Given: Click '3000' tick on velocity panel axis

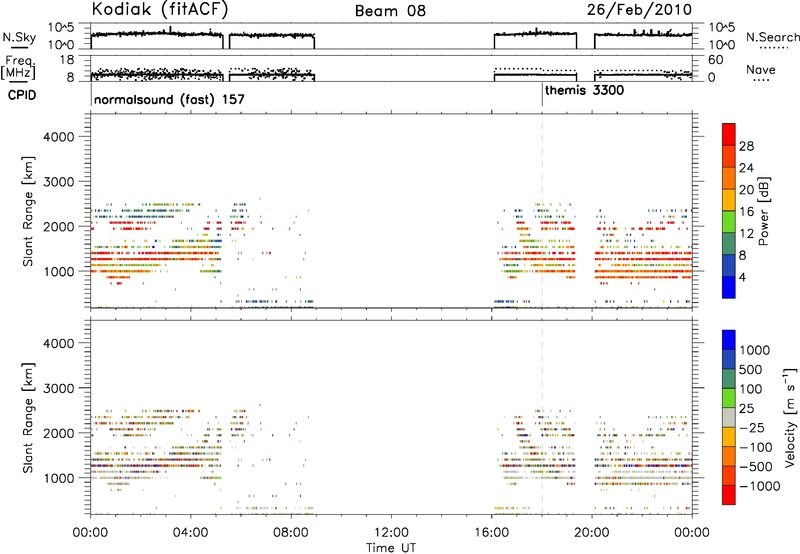Looking at the screenshot, I should click(59, 388).
